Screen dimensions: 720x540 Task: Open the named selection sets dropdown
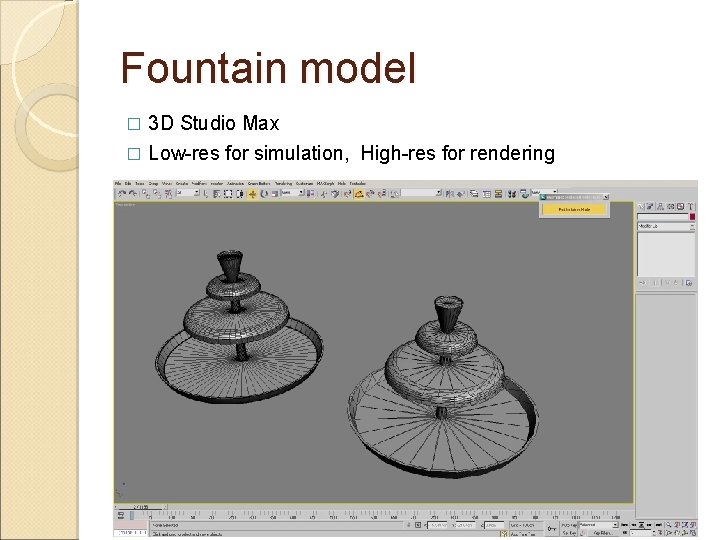click(422, 193)
